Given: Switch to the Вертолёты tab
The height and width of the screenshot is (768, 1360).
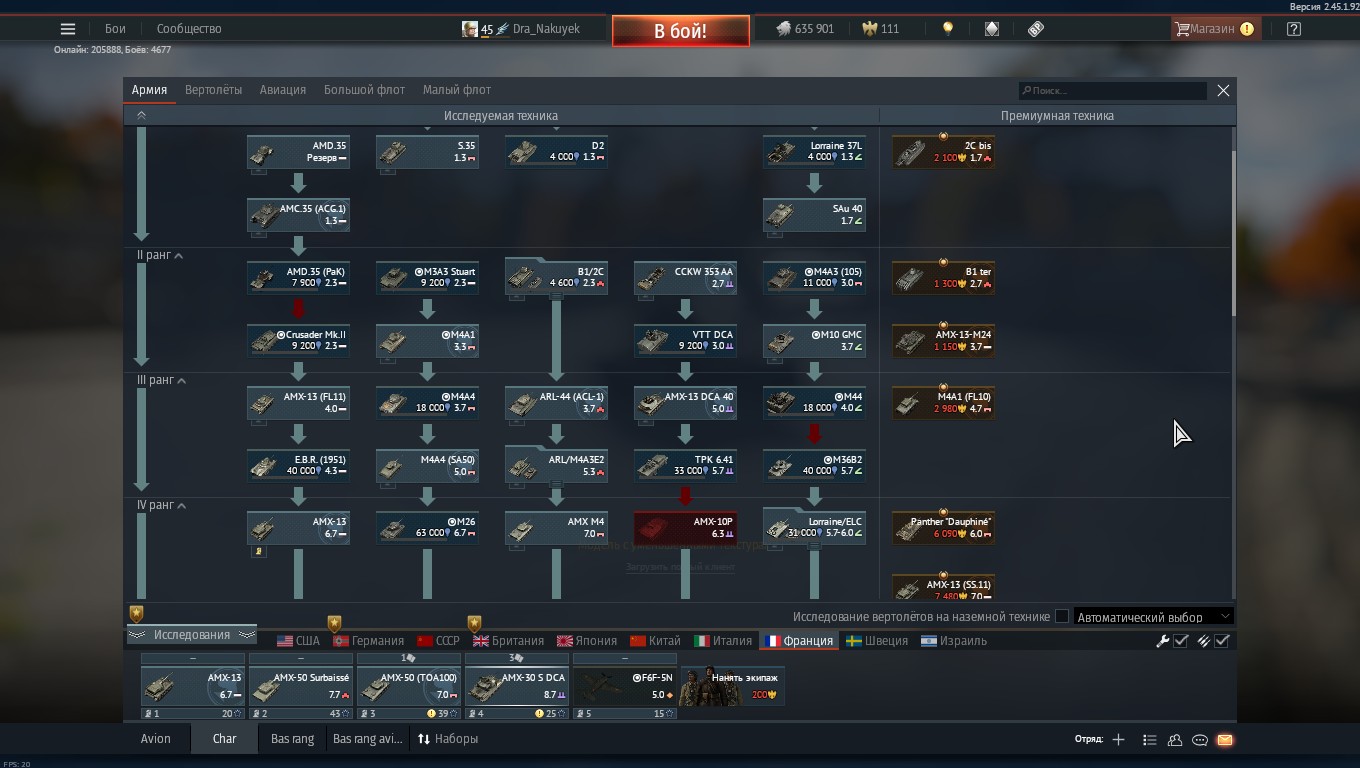Looking at the screenshot, I should point(213,90).
